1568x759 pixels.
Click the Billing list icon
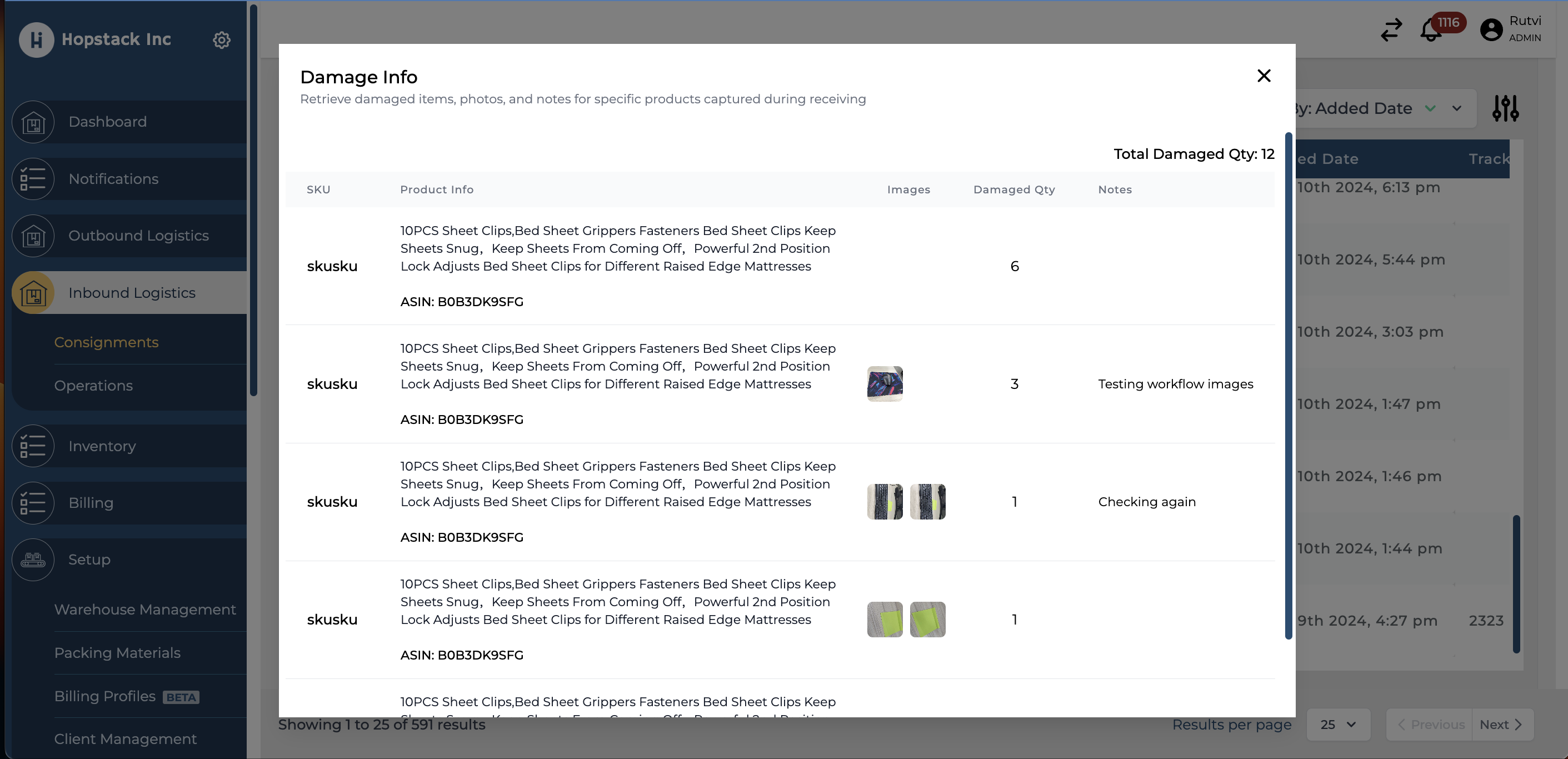(x=33, y=503)
